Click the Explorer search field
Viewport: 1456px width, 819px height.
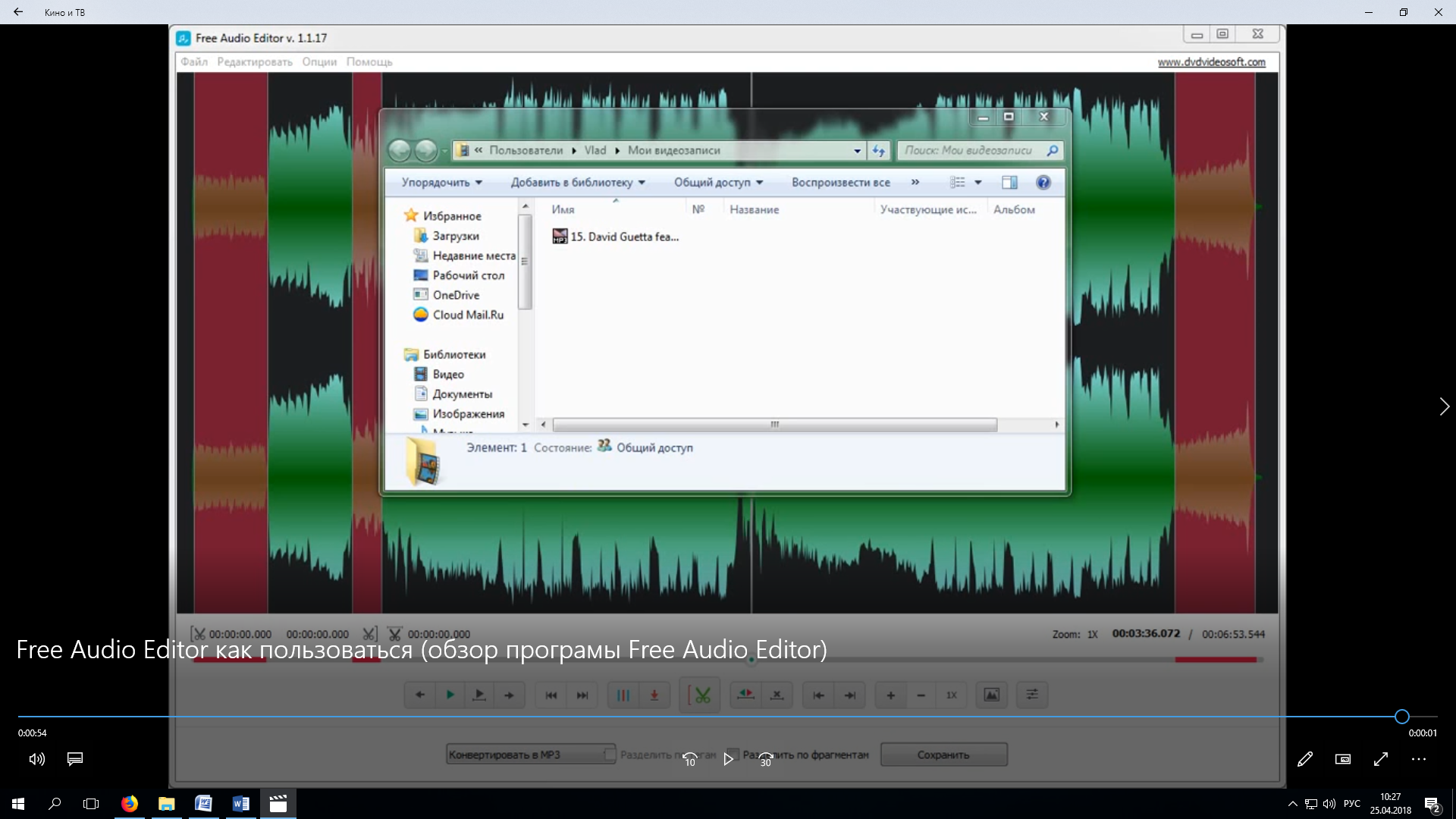point(980,151)
